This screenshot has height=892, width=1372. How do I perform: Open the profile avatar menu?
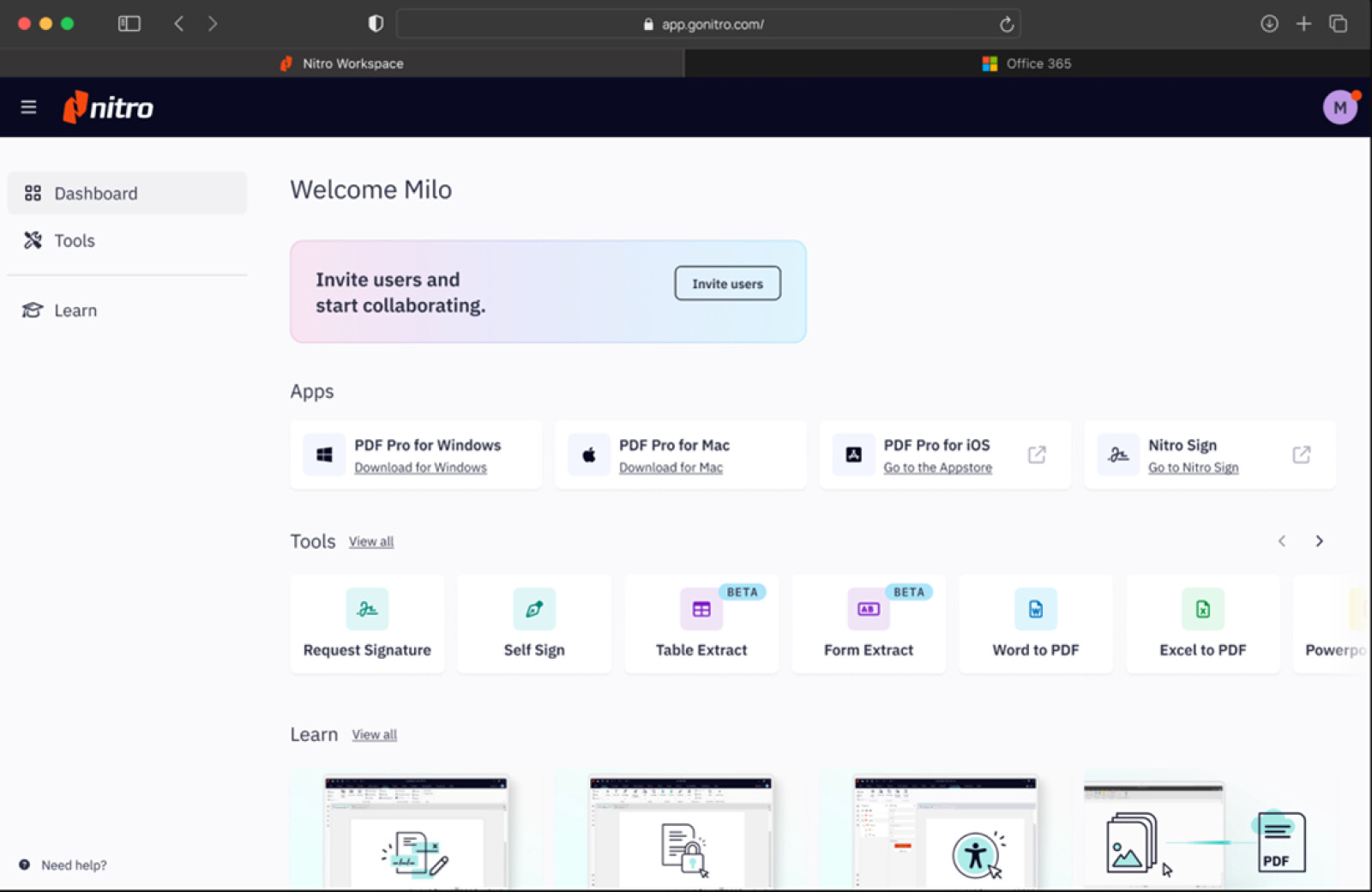coord(1339,107)
